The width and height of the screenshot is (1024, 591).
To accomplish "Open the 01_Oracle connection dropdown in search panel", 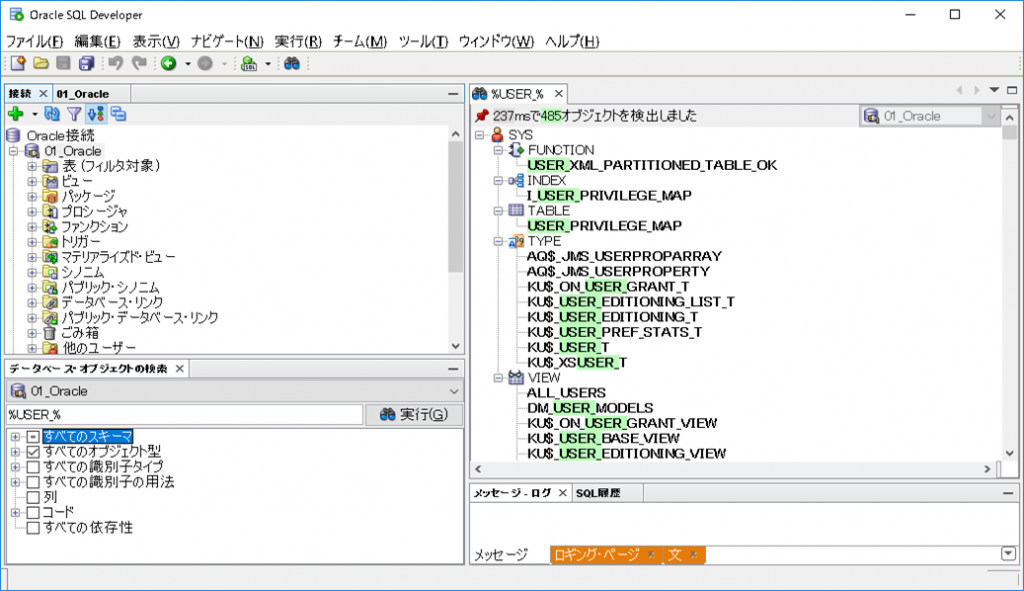I will tap(454, 391).
